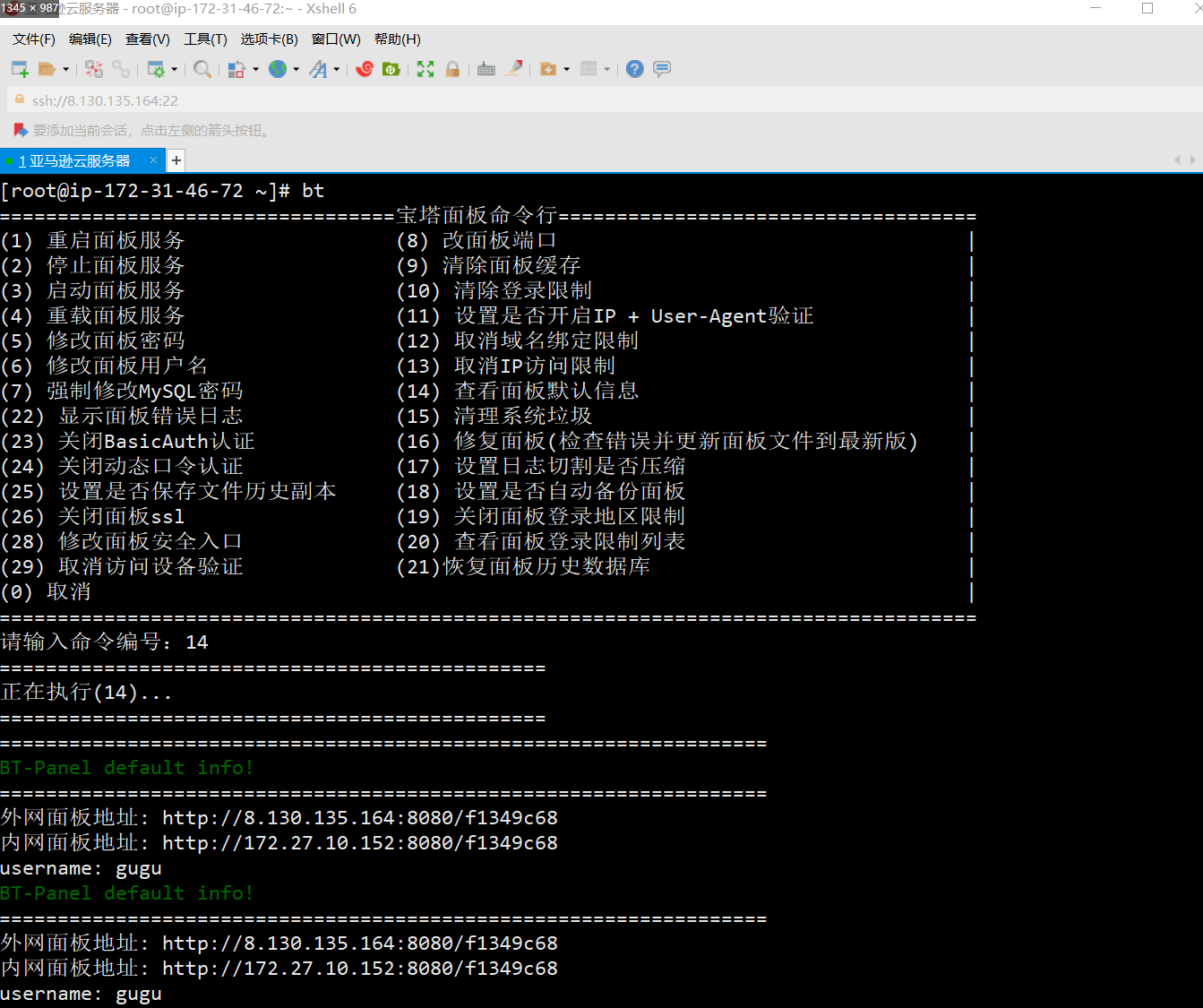1203x1008 pixels.
Task: Add a new tab with plus button
Action: click(176, 160)
